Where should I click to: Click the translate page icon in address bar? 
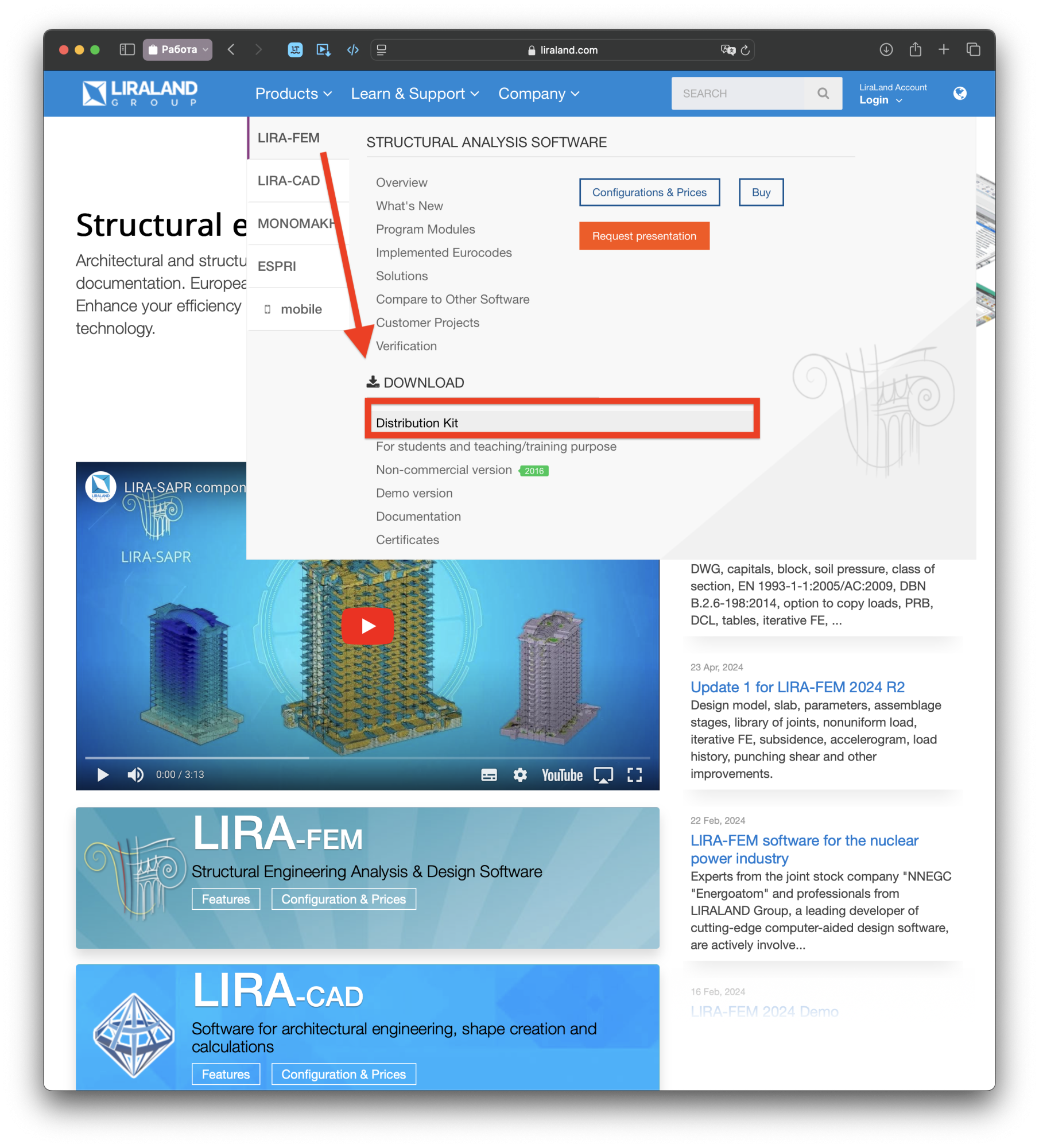click(727, 51)
